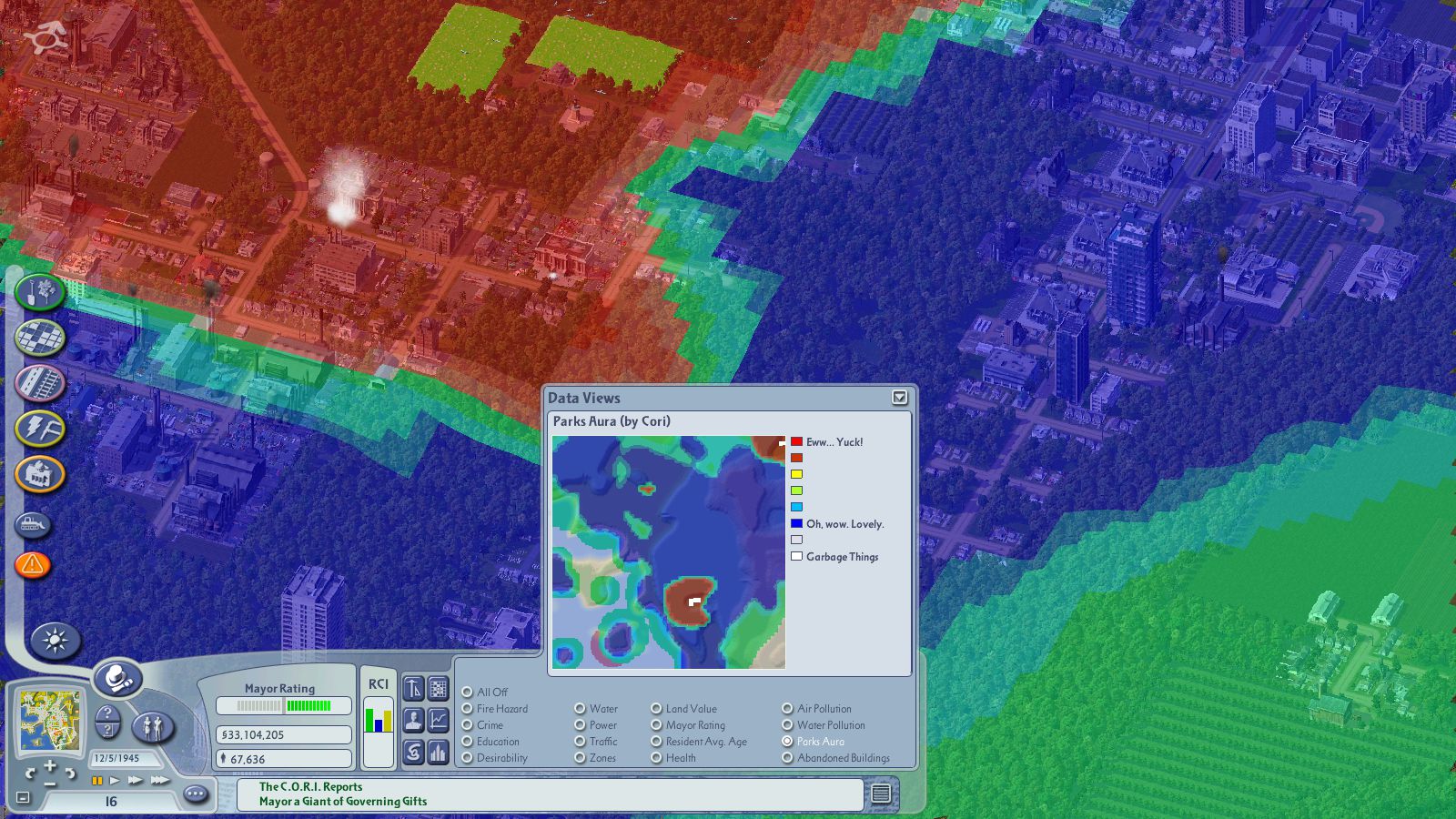The image size is (1456, 819).
Task: Open the 'Mayor a Giant of Governing Gifts' headline
Action: (343, 802)
